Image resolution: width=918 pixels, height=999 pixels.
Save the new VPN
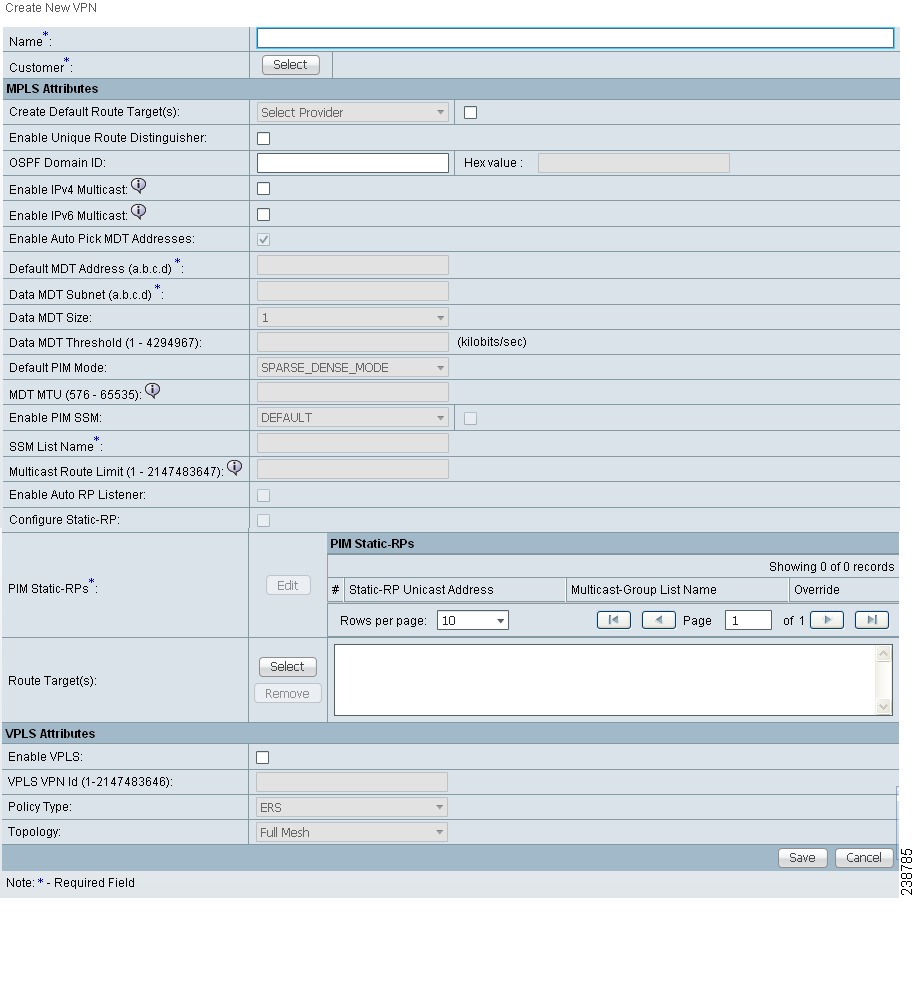tap(802, 858)
